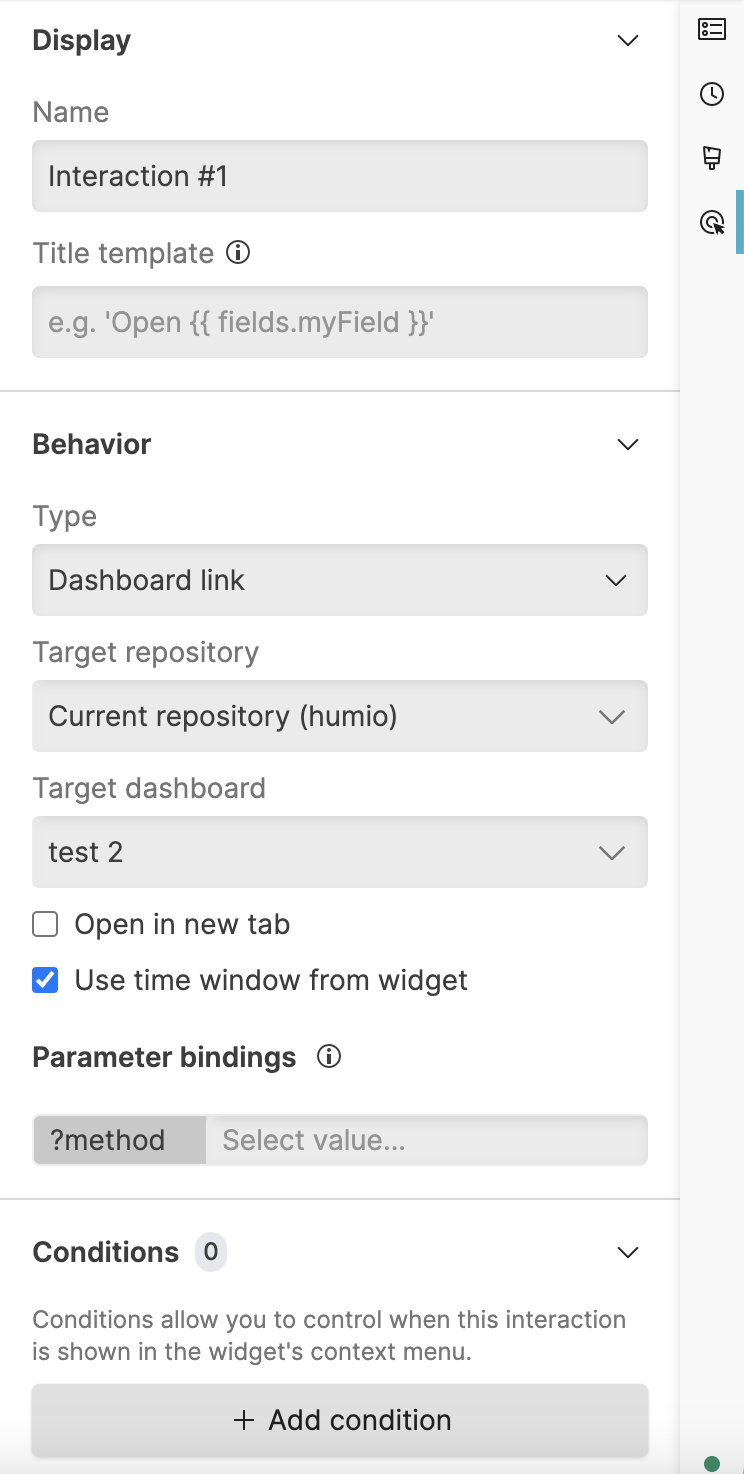Expand the Conditions section
Image resolution: width=744 pixels, height=1474 pixels.
(627, 1251)
